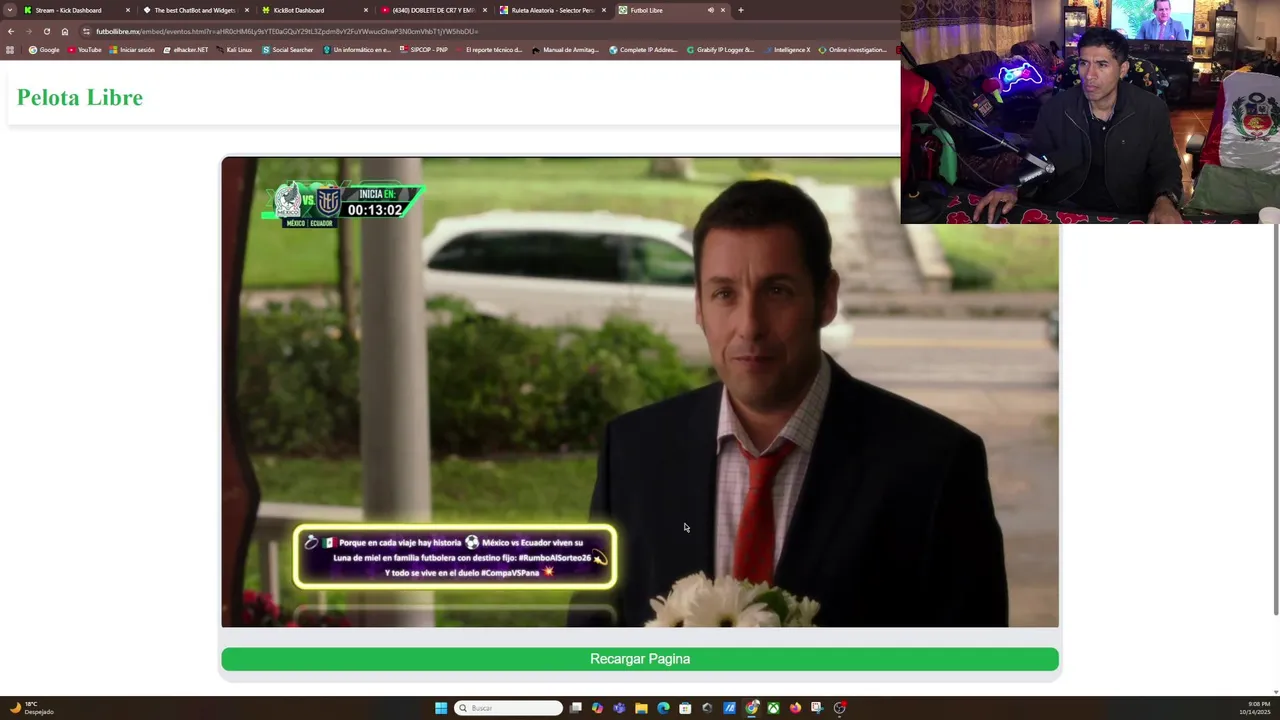Image resolution: width=1280 pixels, height=720 pixels.
Task: Switch to The best ChatBot and Widgets tab
Action: point(194,10)
